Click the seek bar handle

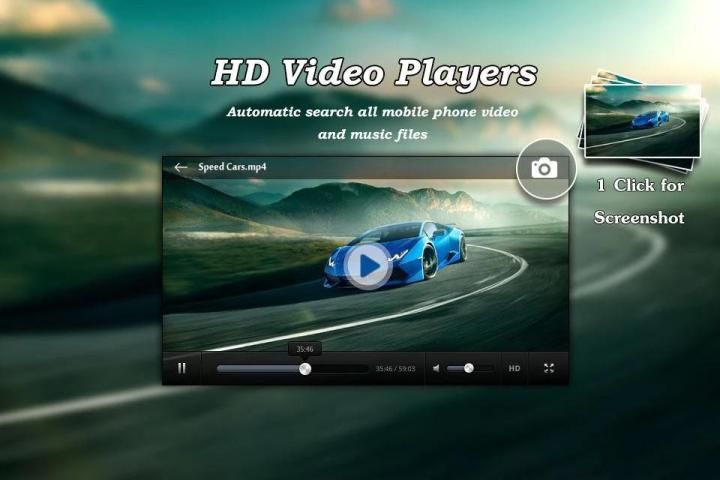coord(305,368)
